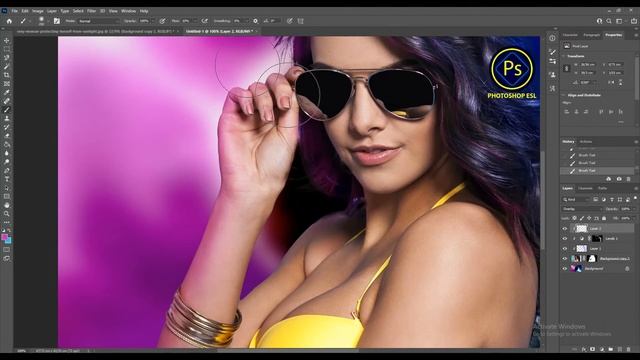This screenshot has height=360, width=640.
Task: Add a layer style via fx icon
Action: (584, 349)
